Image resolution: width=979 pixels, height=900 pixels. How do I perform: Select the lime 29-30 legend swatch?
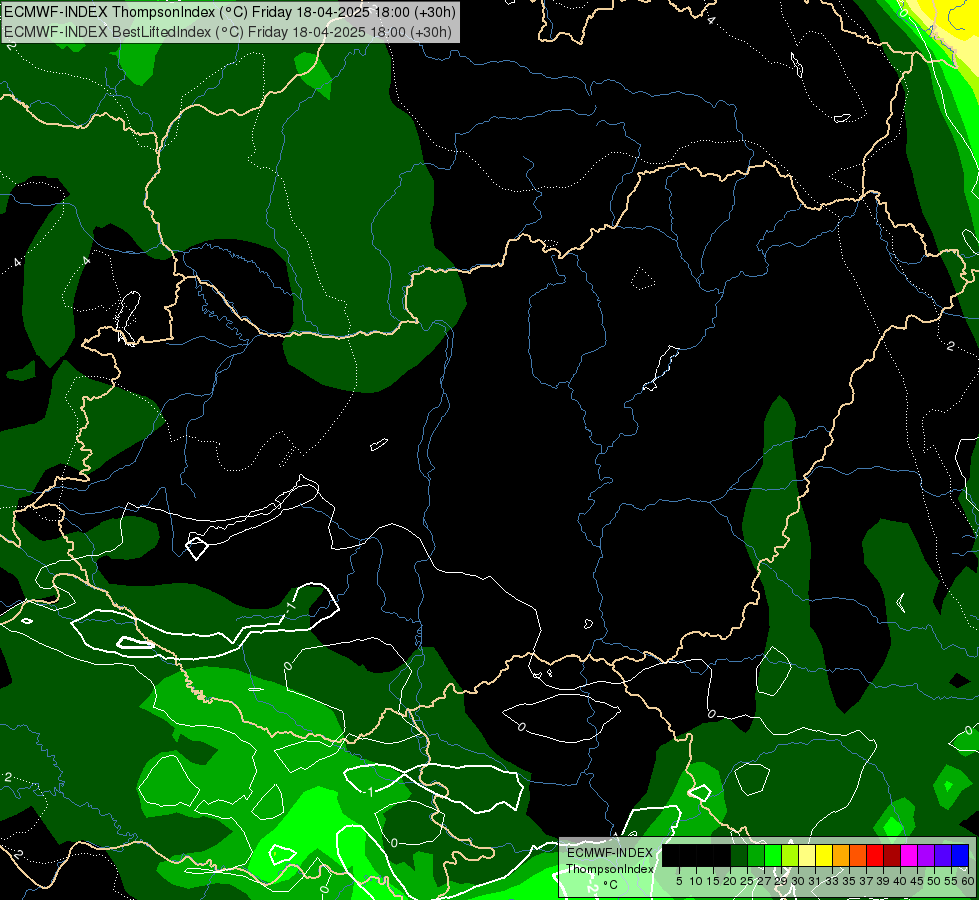coord(790,855)
